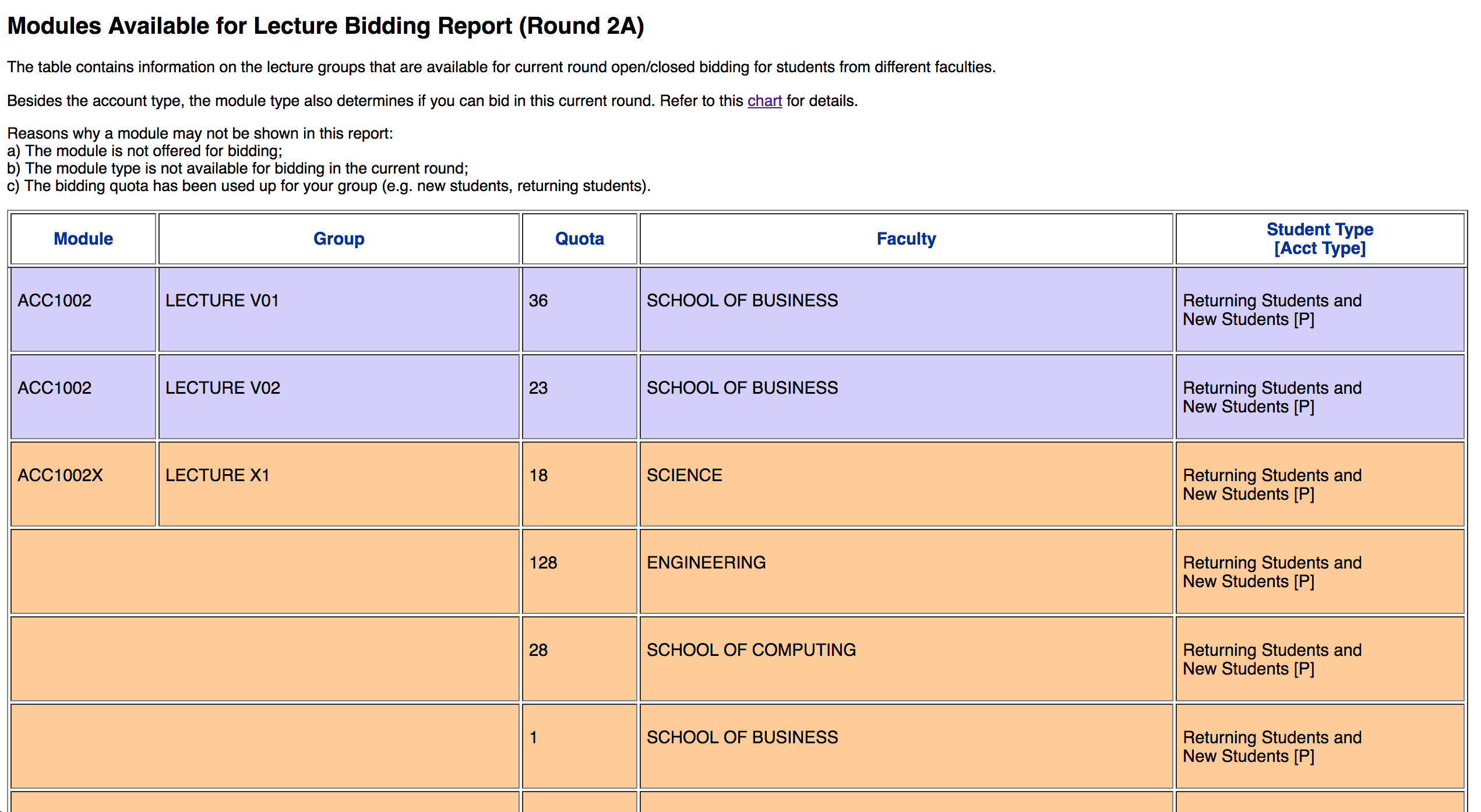Click the LECTURE V02 group cell
1481x812 pixels.
[x=223, y=388]
